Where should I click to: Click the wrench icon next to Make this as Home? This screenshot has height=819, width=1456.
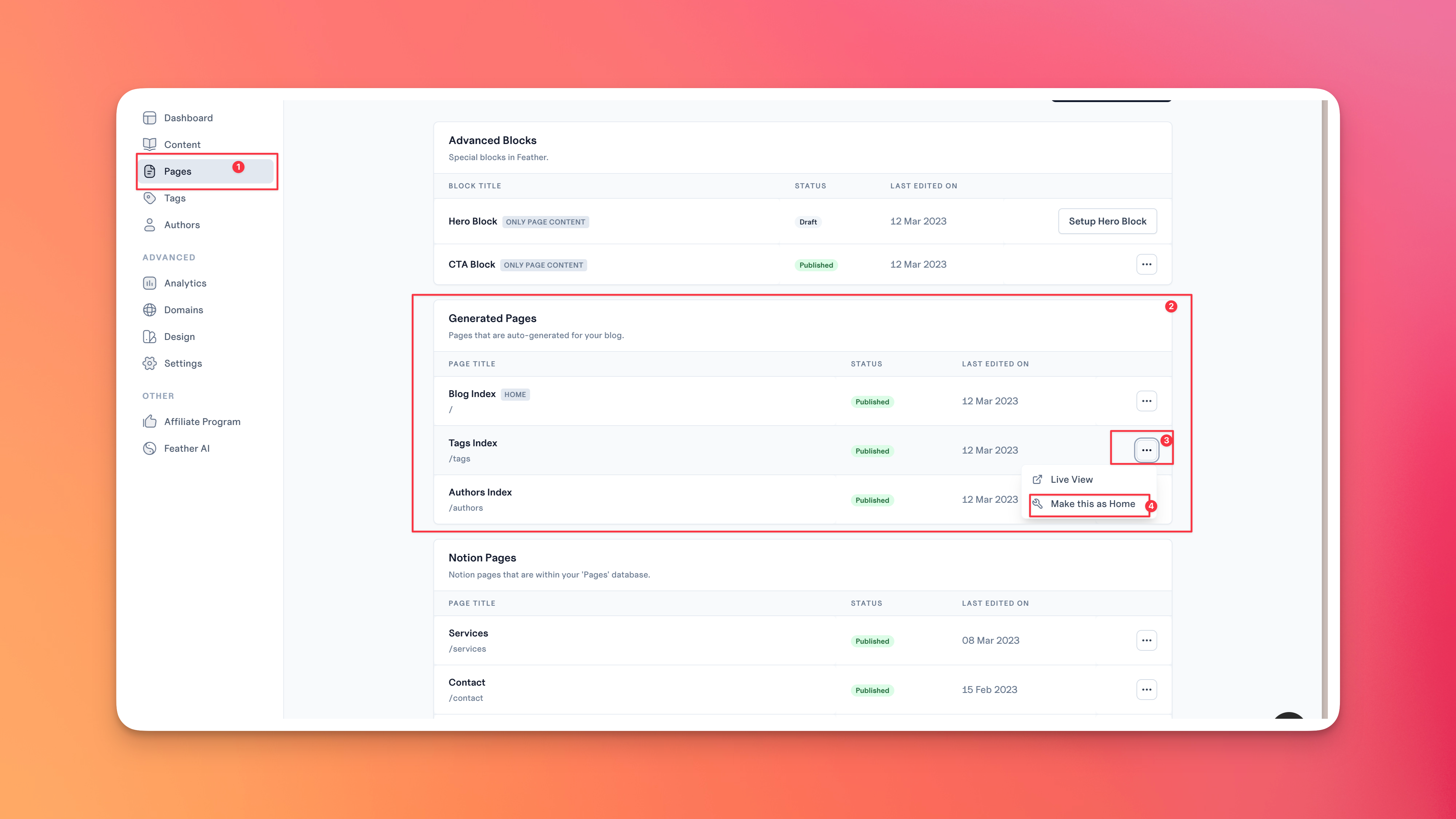[x=1038, y=504]
